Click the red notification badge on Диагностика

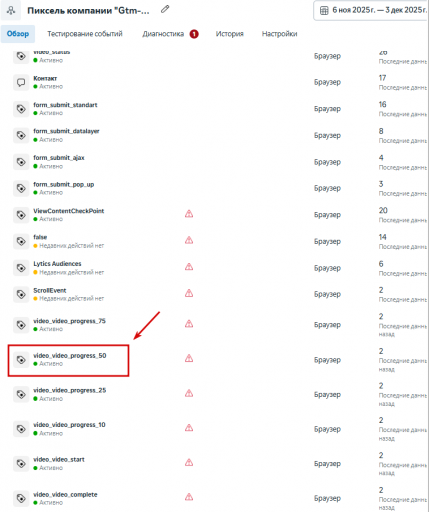pyautogui.click(x=194, y=34)
